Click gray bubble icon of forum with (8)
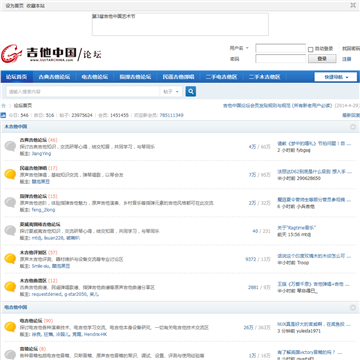360x360 pixels. coord(10,354)
